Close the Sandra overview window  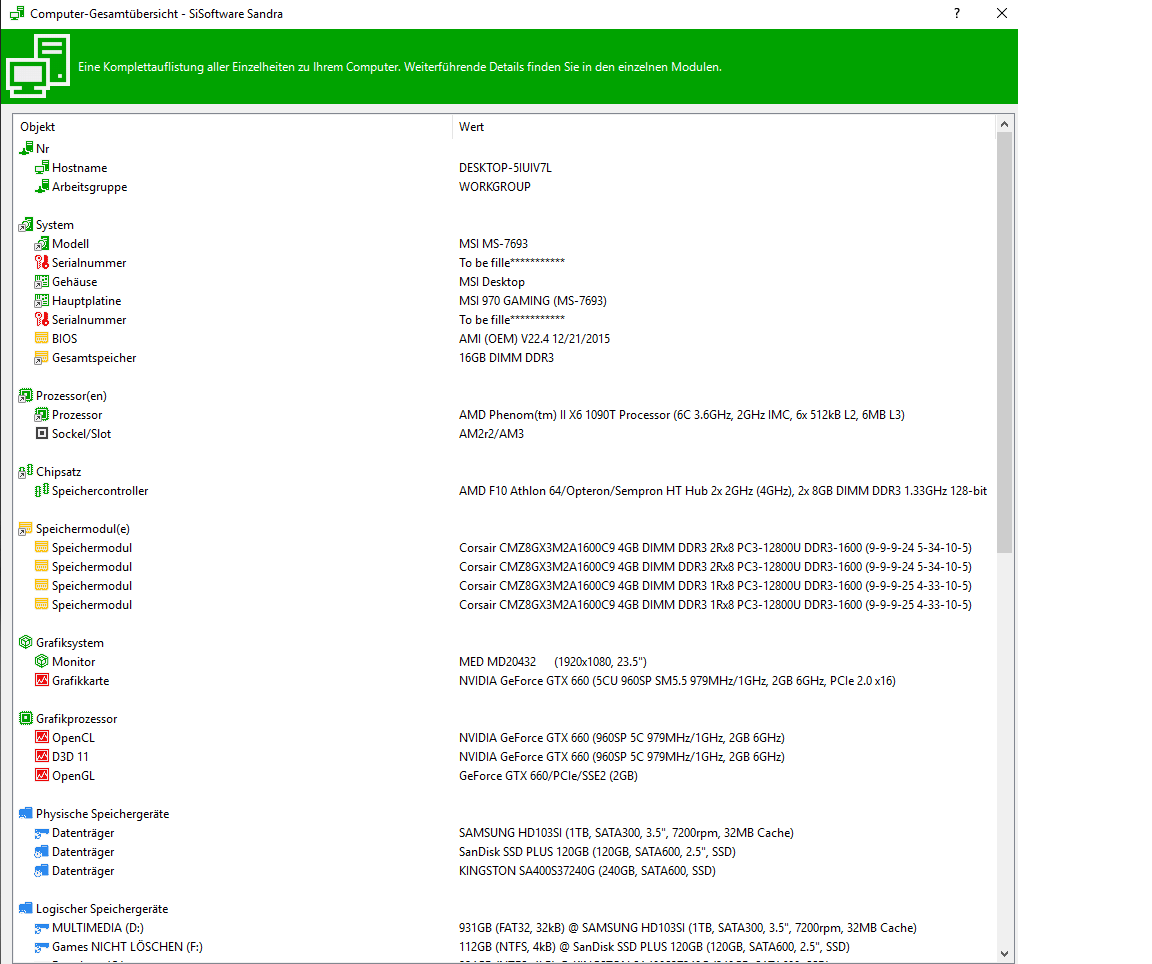click(x=1001, y=13)
